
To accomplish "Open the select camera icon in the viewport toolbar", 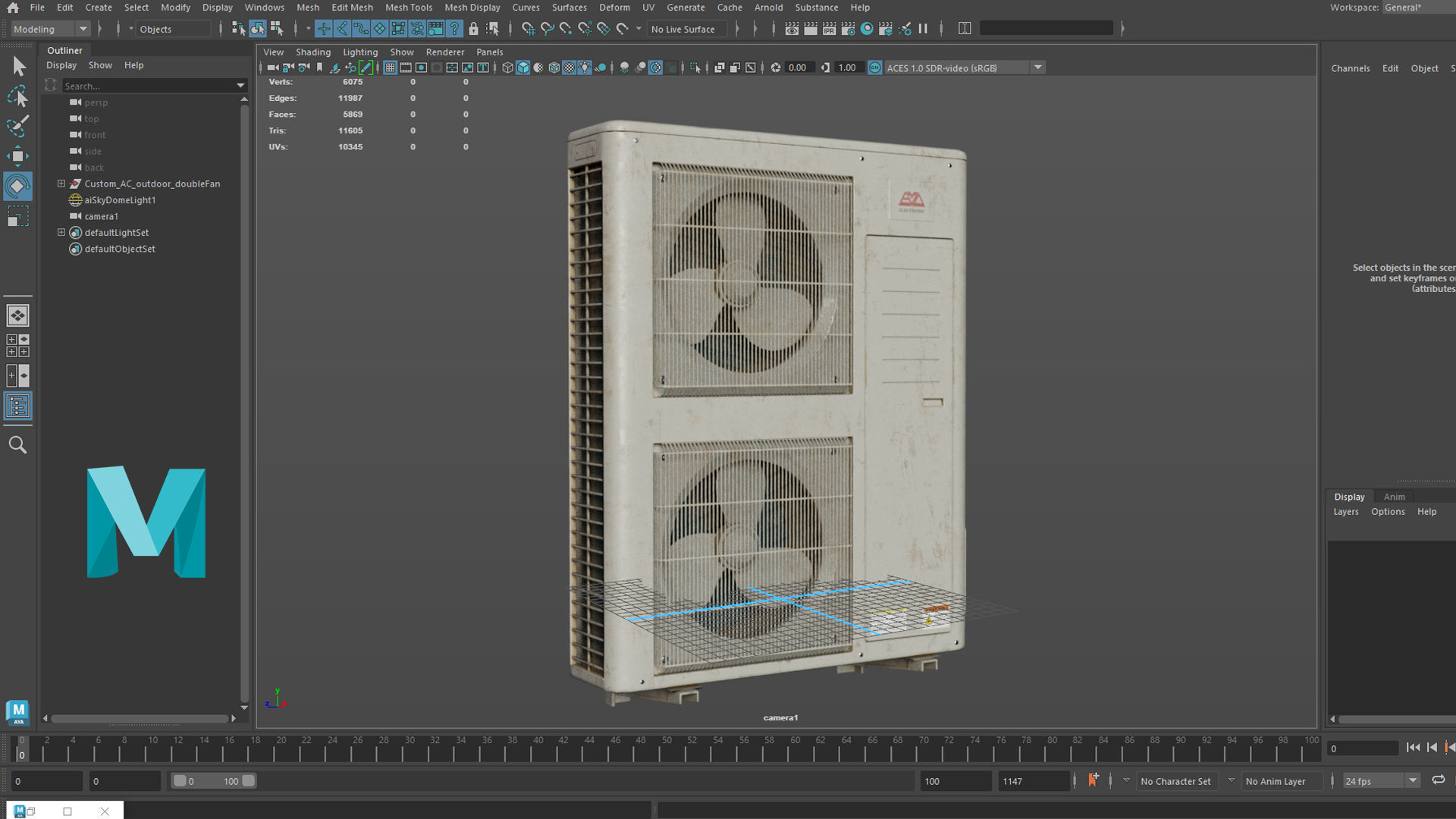I will 272,67.
